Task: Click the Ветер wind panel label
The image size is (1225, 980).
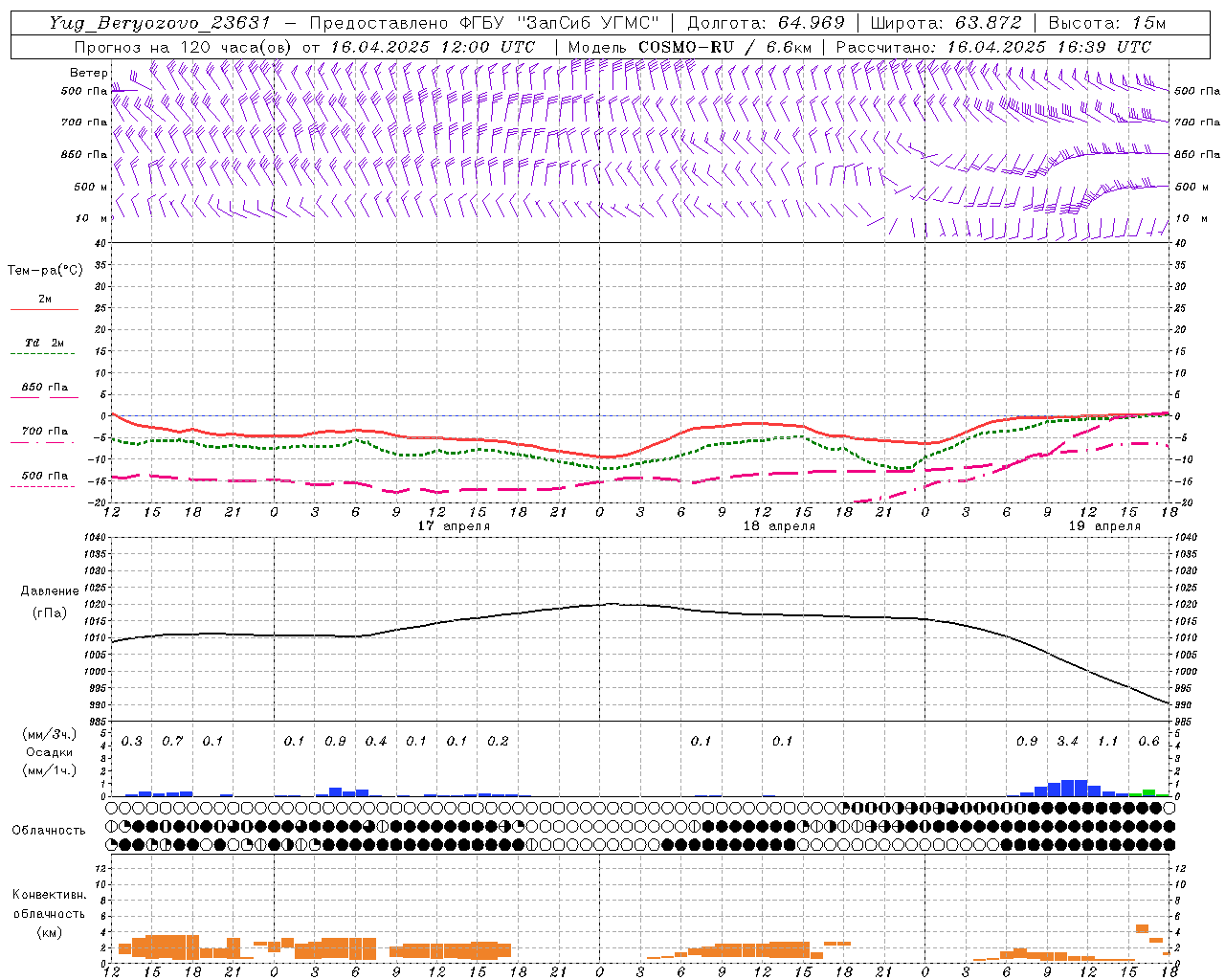Action: click(89, 73)
